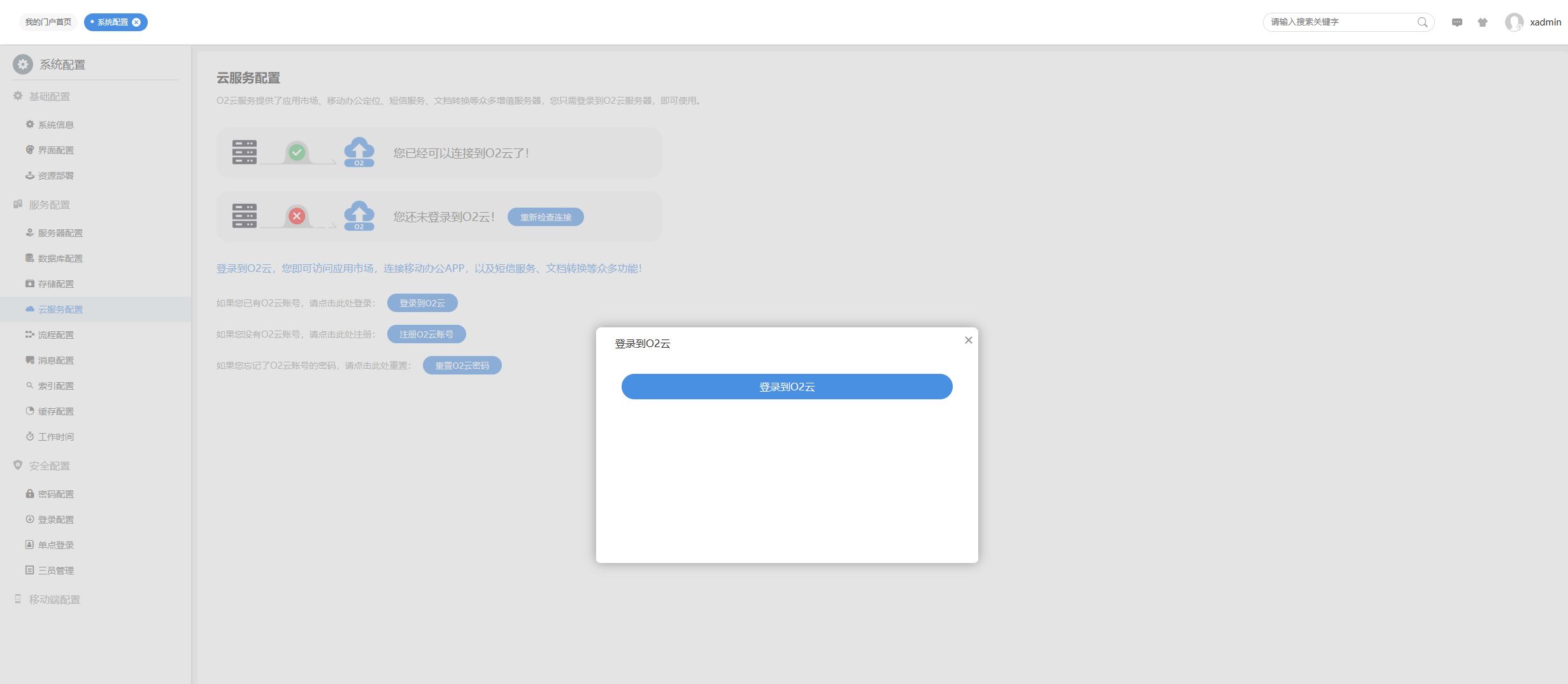Open 三员管理 in the sidebar
The image size is (1568, 684).
click(96, 571)
